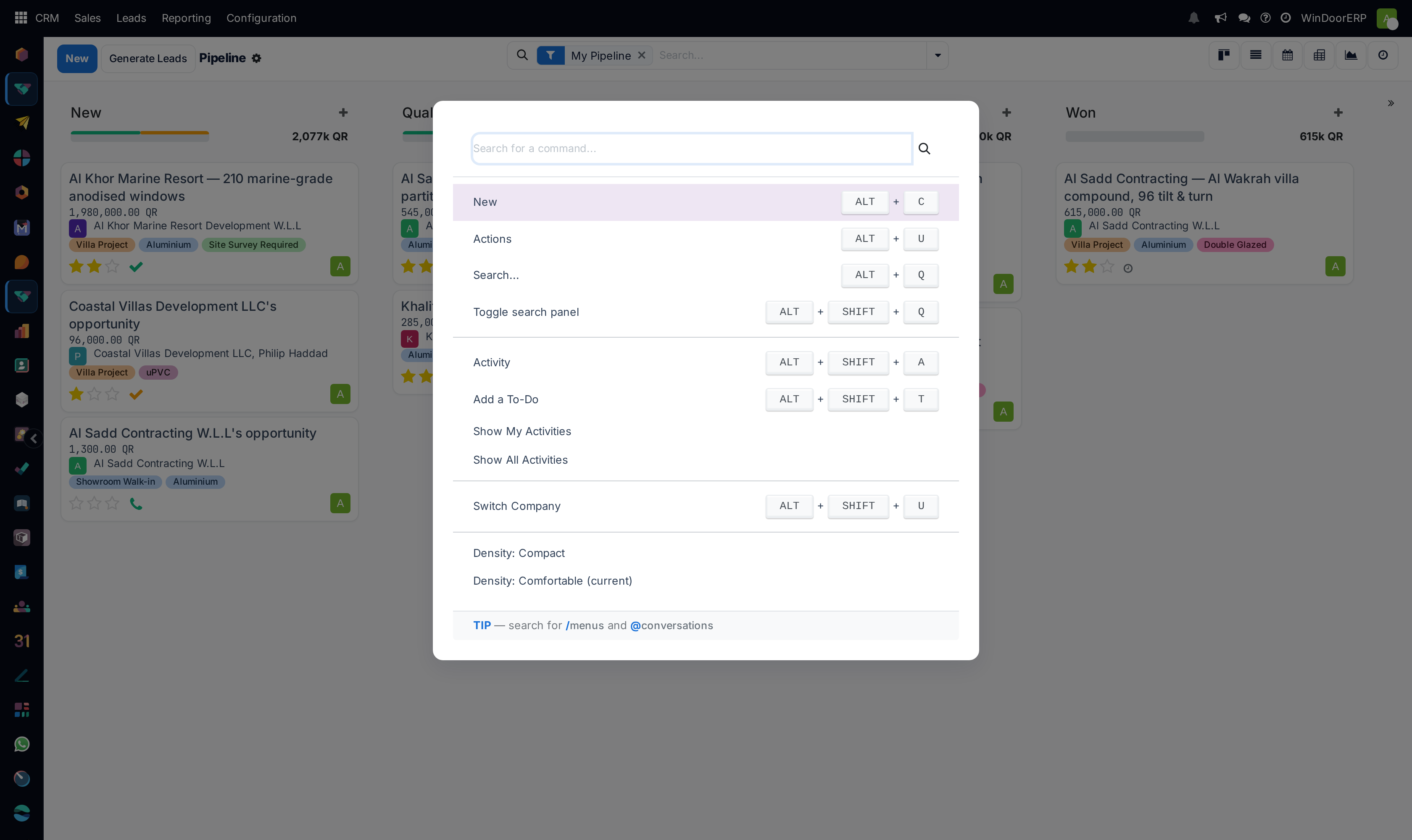Click the phone activity icon on Al Sadd opportunity card
Image resolution: width=1412 pixels, height=840 pixels.
pyautogui.click(x=136, y=503)
